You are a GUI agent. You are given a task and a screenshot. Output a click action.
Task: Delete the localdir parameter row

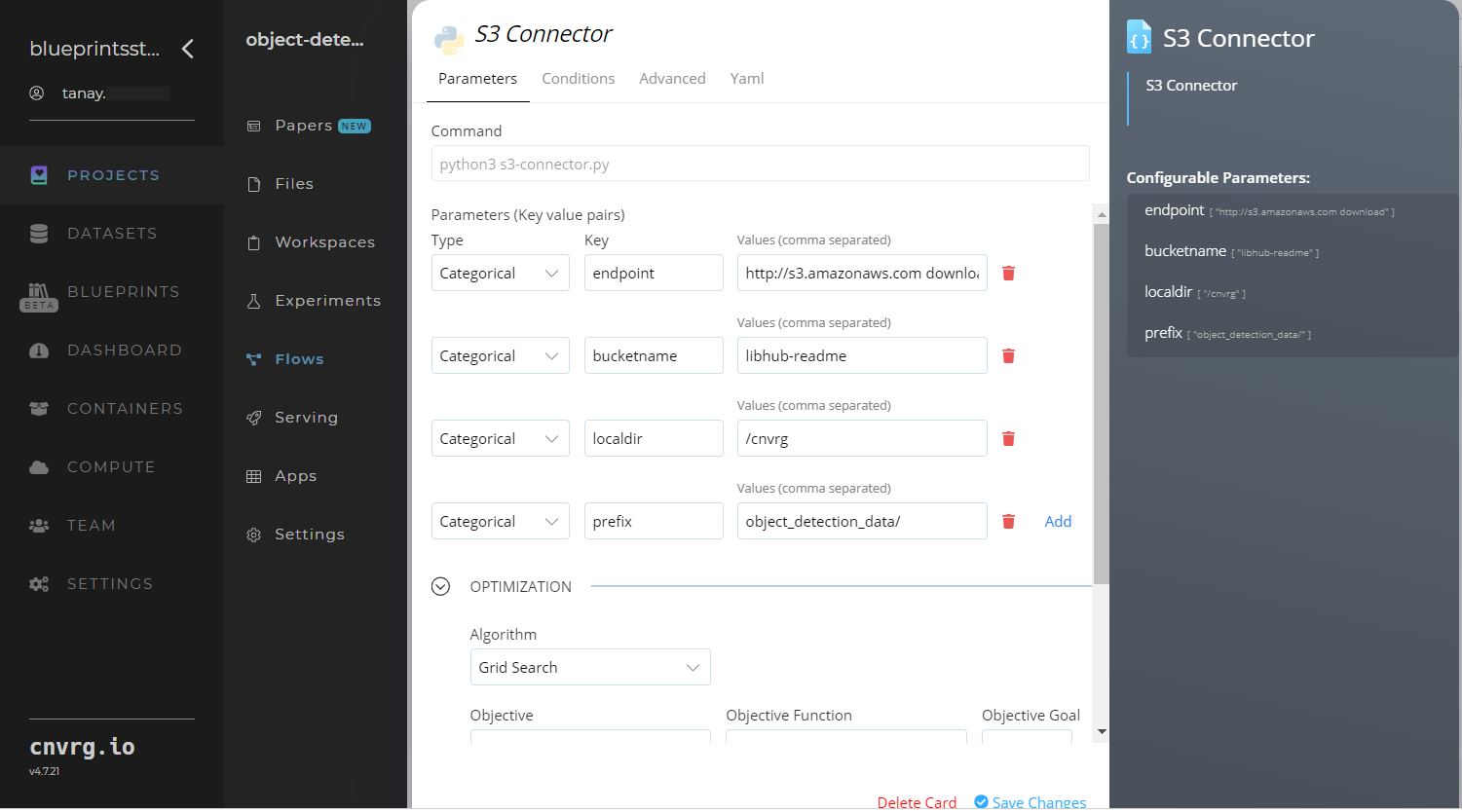1009,438
